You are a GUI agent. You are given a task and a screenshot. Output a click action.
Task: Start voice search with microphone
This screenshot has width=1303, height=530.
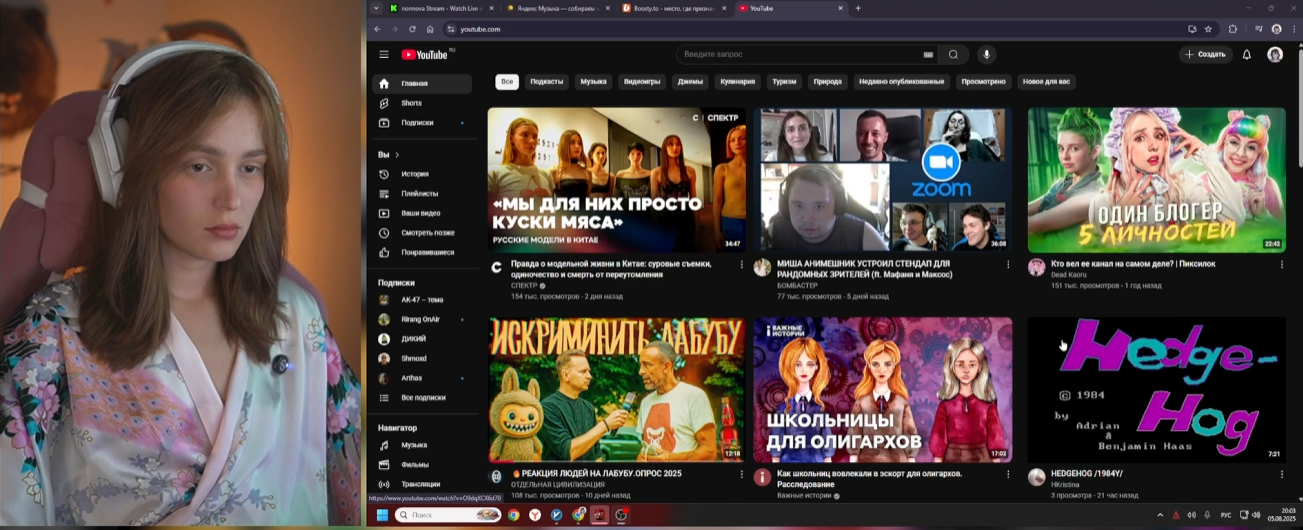click(x=986, y=55)
